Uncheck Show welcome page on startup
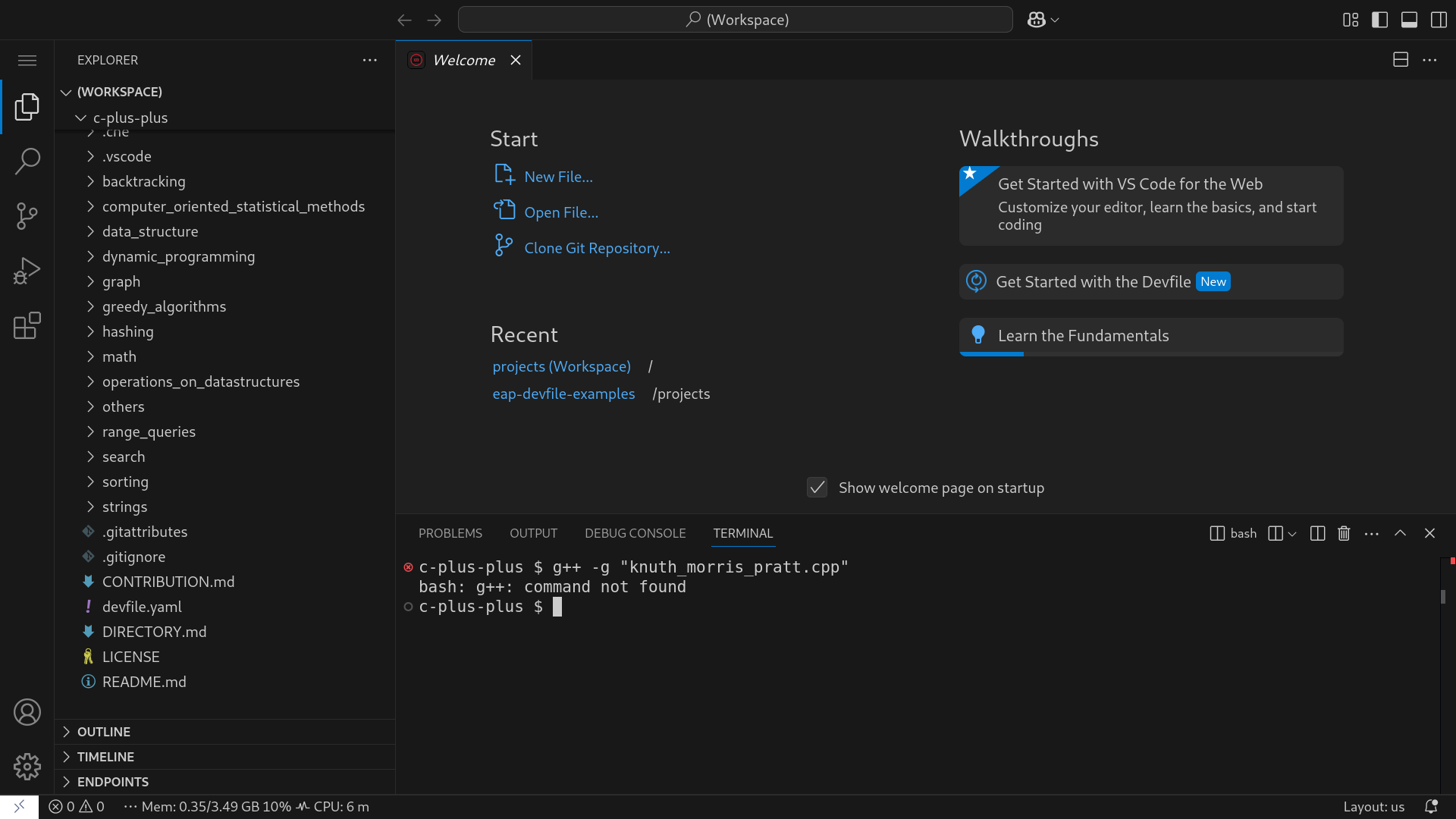 pos(817,488)
